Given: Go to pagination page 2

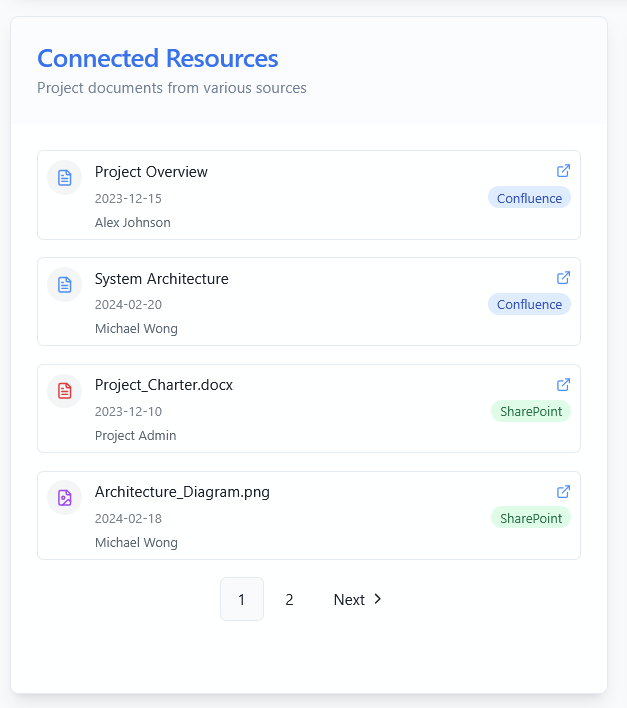Looking at the screenshot, I should tap(289, 599).
